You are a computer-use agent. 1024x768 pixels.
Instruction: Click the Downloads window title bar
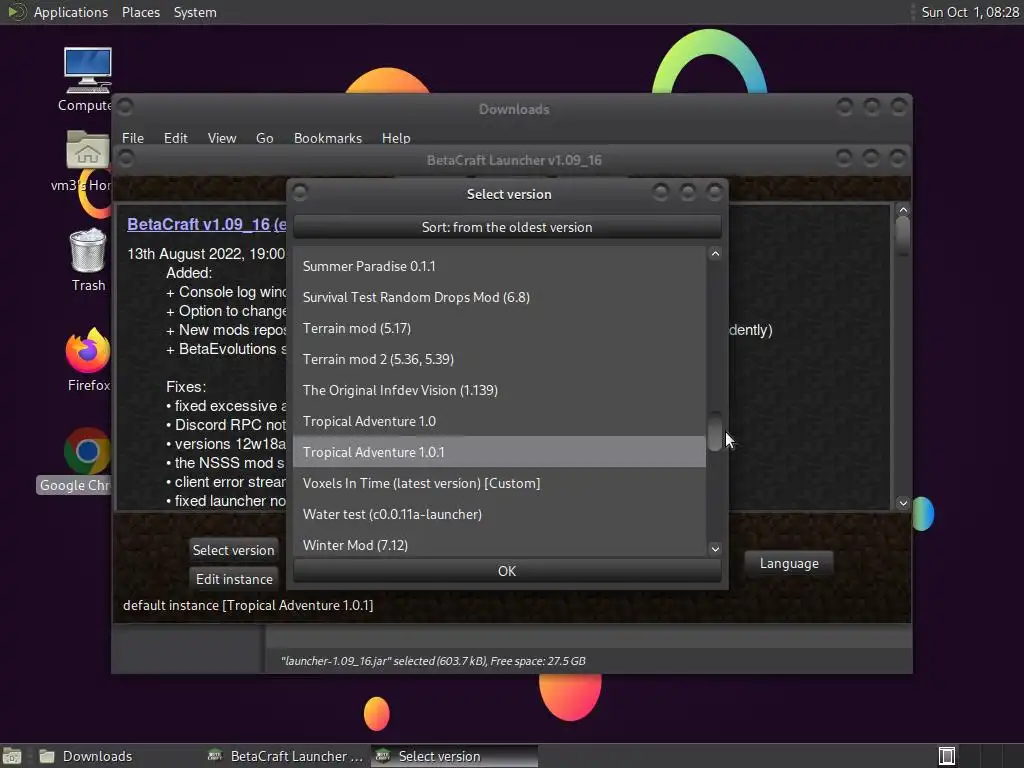[x=513, y=109]
